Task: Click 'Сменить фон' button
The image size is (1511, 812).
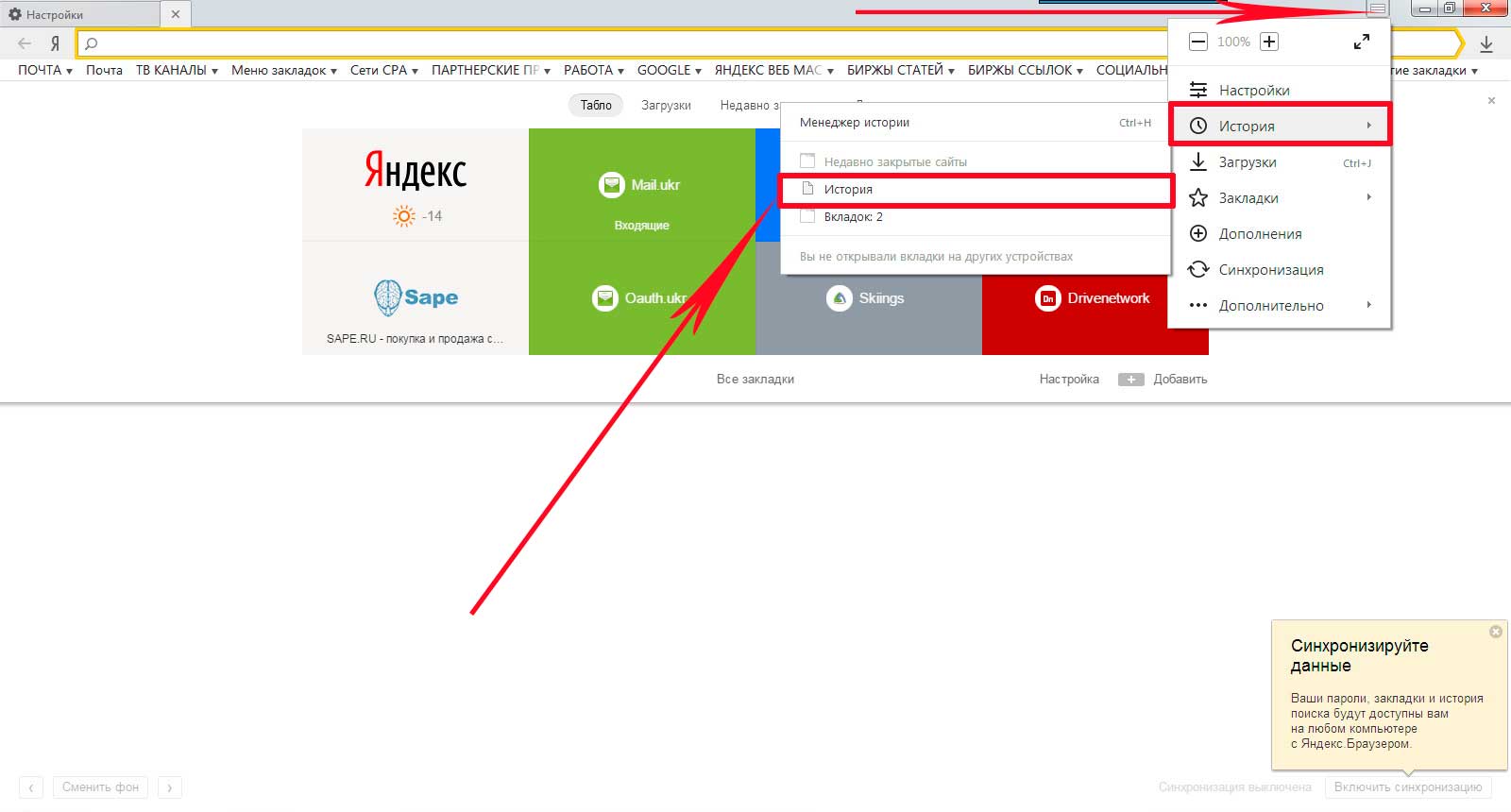Action: tap(100, 787)
